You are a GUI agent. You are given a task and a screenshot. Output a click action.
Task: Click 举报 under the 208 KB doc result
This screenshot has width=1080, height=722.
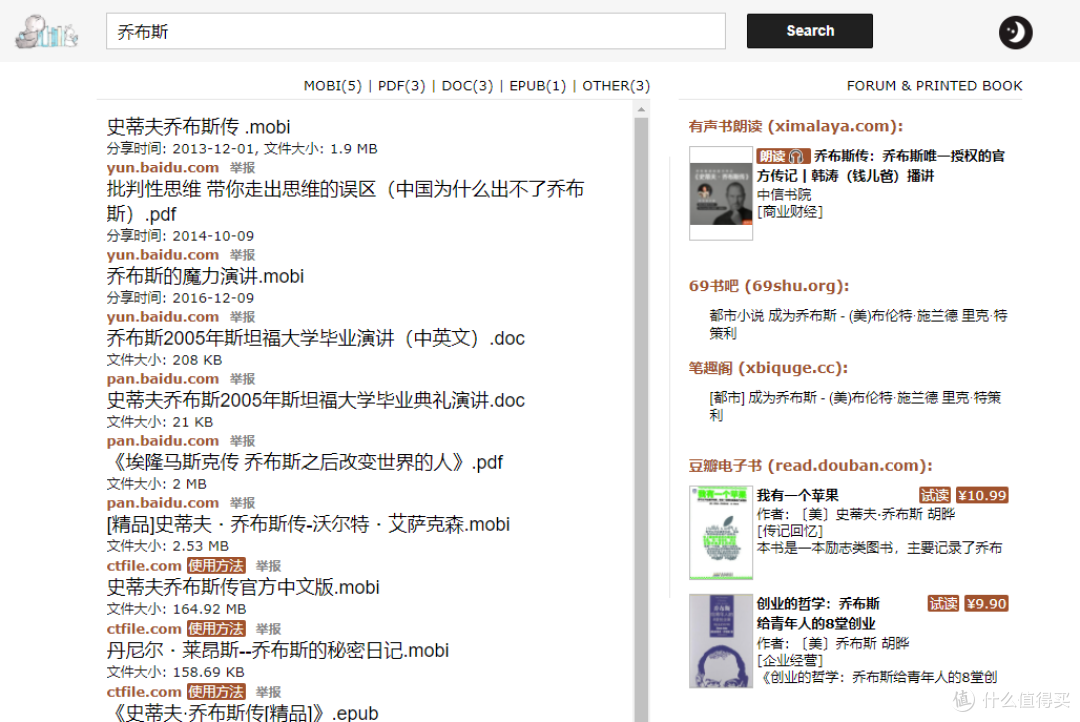(x=242, y=379)
